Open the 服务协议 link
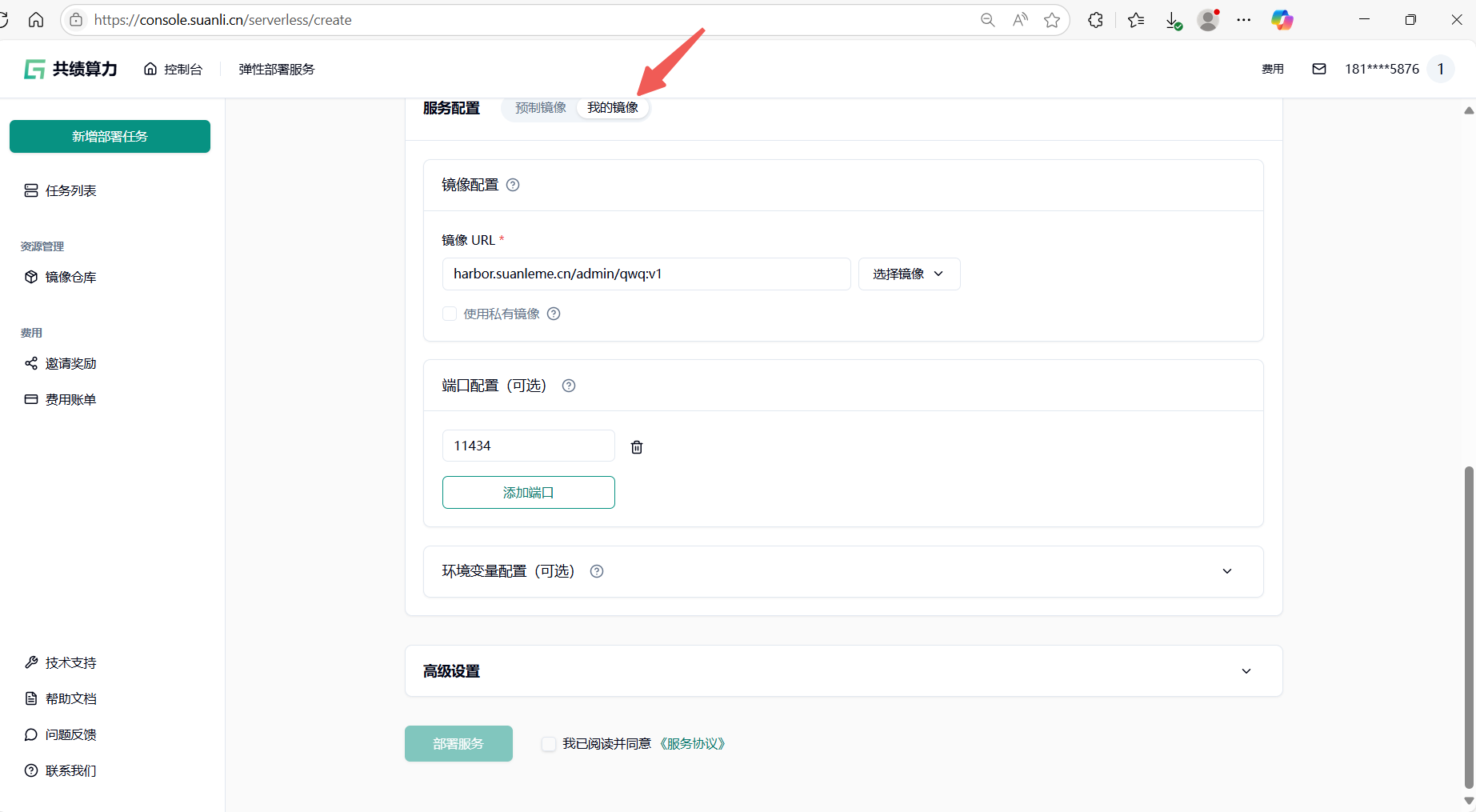Image resolution: width=1476 pixels, height=812 pixels. (x=693, y=744)
